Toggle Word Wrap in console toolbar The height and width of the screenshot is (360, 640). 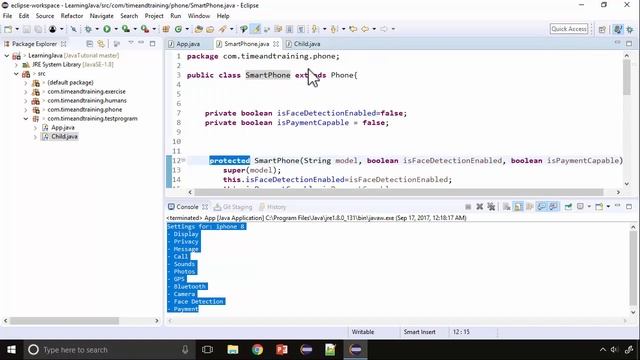pos(529,207)
